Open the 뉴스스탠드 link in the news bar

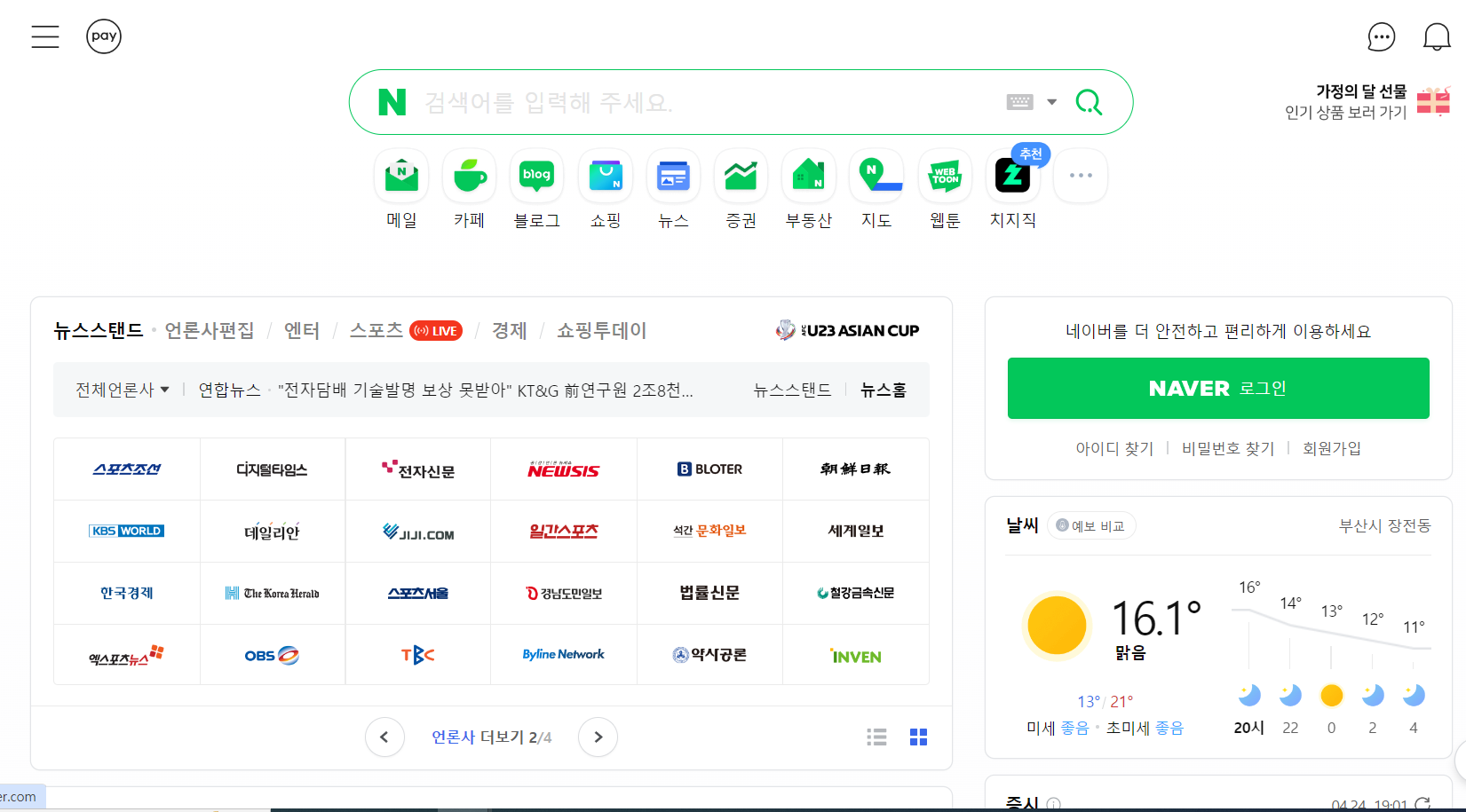tap(792, 390)
